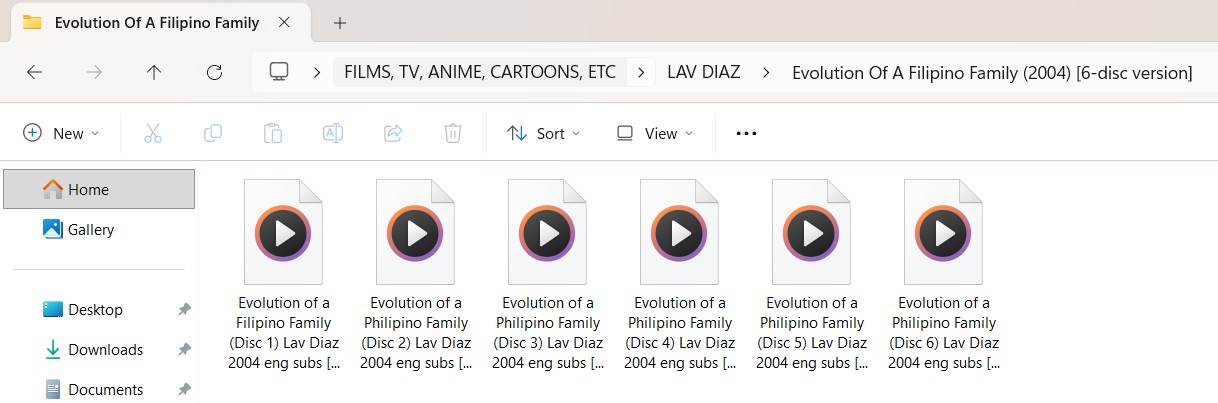Image resolution: width=1218 pixels, height=403 pixels.
Task: Open the New item dropdown
Action: (x=61, y=133)
